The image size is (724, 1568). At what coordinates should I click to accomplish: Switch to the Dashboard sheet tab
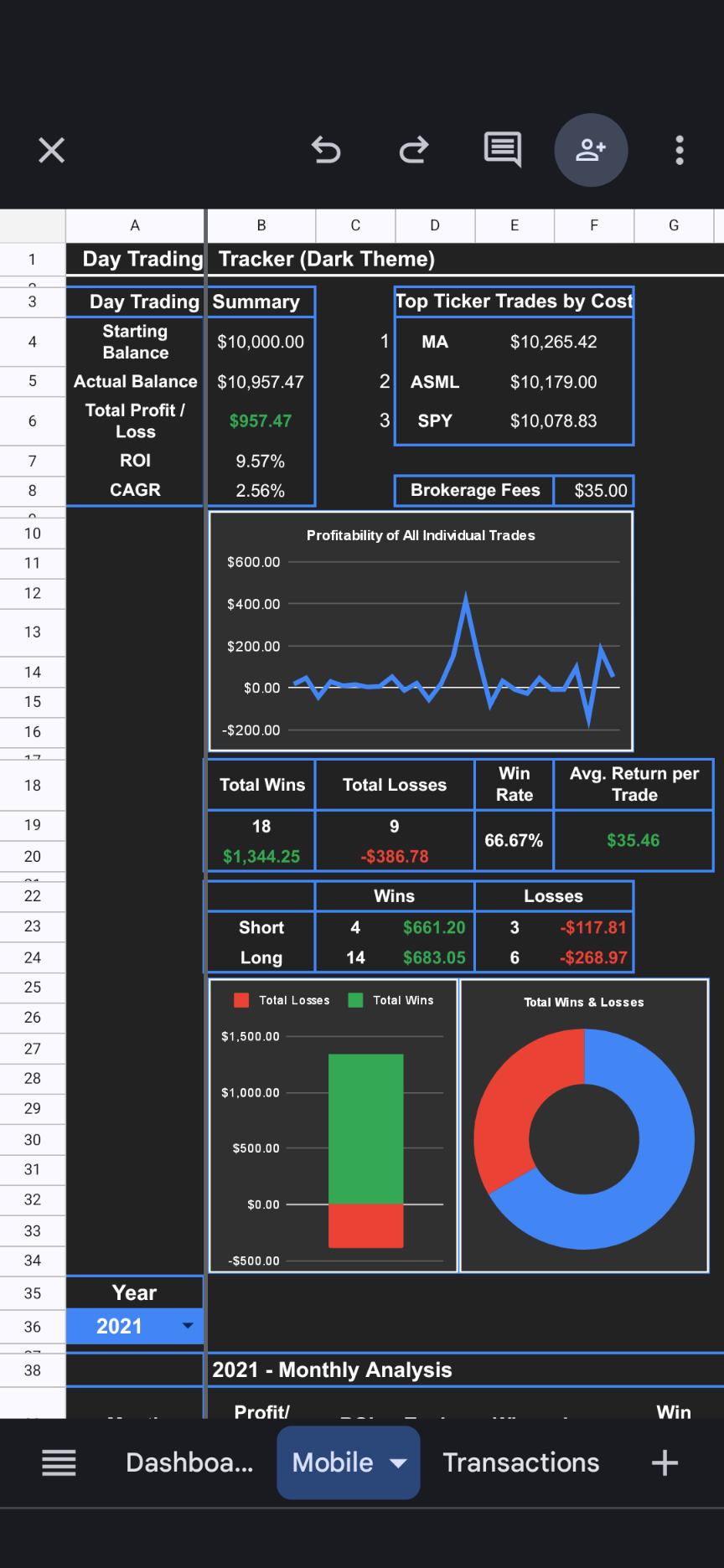tap(189, 1462)
